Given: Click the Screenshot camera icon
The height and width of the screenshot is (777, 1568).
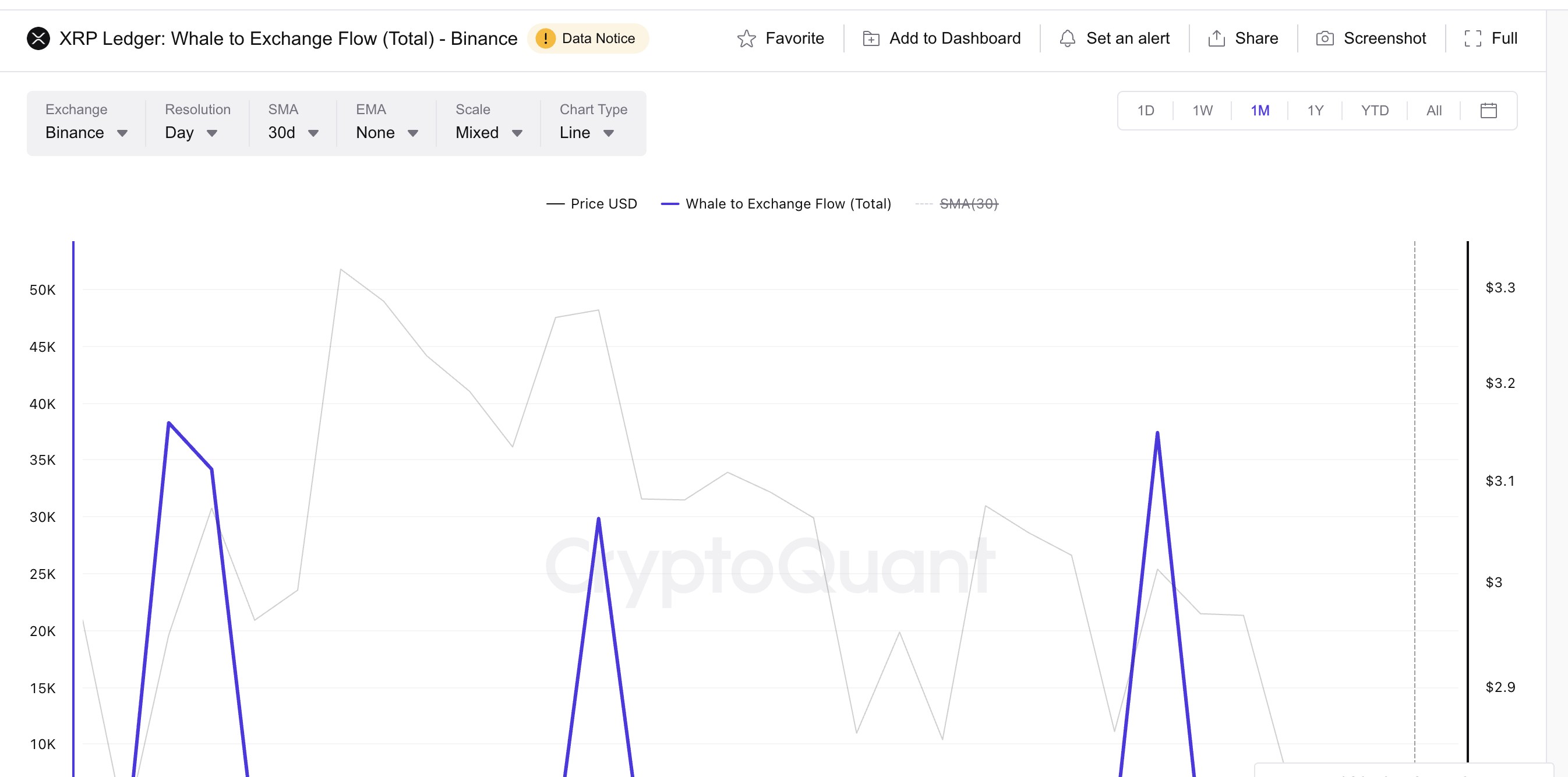Looking at the screenshot, I should point(1325,38).
